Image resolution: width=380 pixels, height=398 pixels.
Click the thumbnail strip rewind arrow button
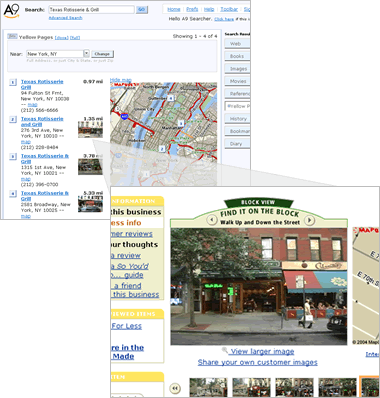click(175, 388)
